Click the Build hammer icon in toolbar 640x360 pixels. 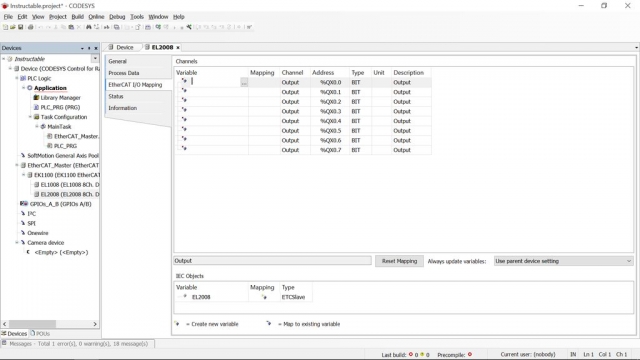point(189,27)
